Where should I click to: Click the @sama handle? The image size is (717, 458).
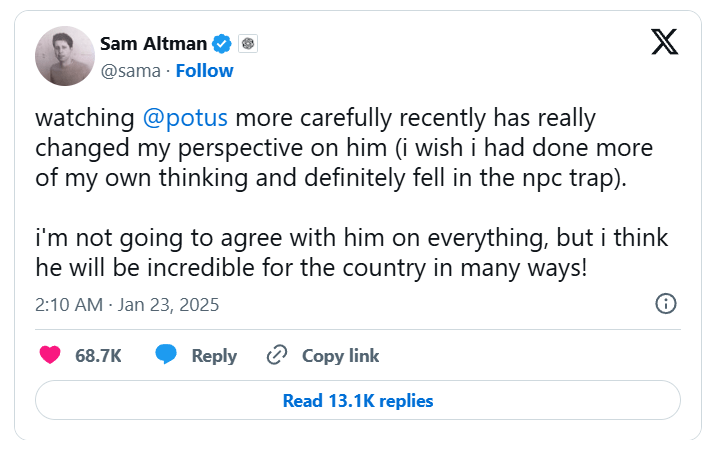[x=131, y=70]
